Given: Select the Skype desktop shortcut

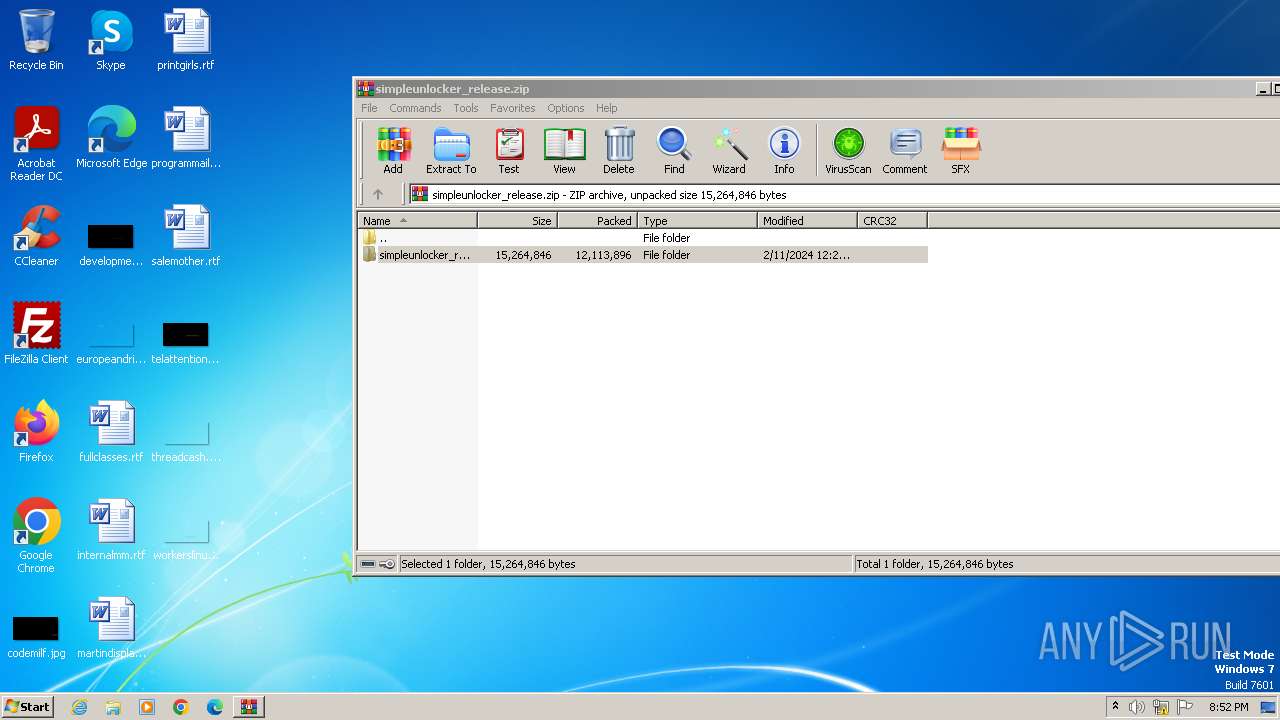Looking at the screenshot, I should point(111,40).
